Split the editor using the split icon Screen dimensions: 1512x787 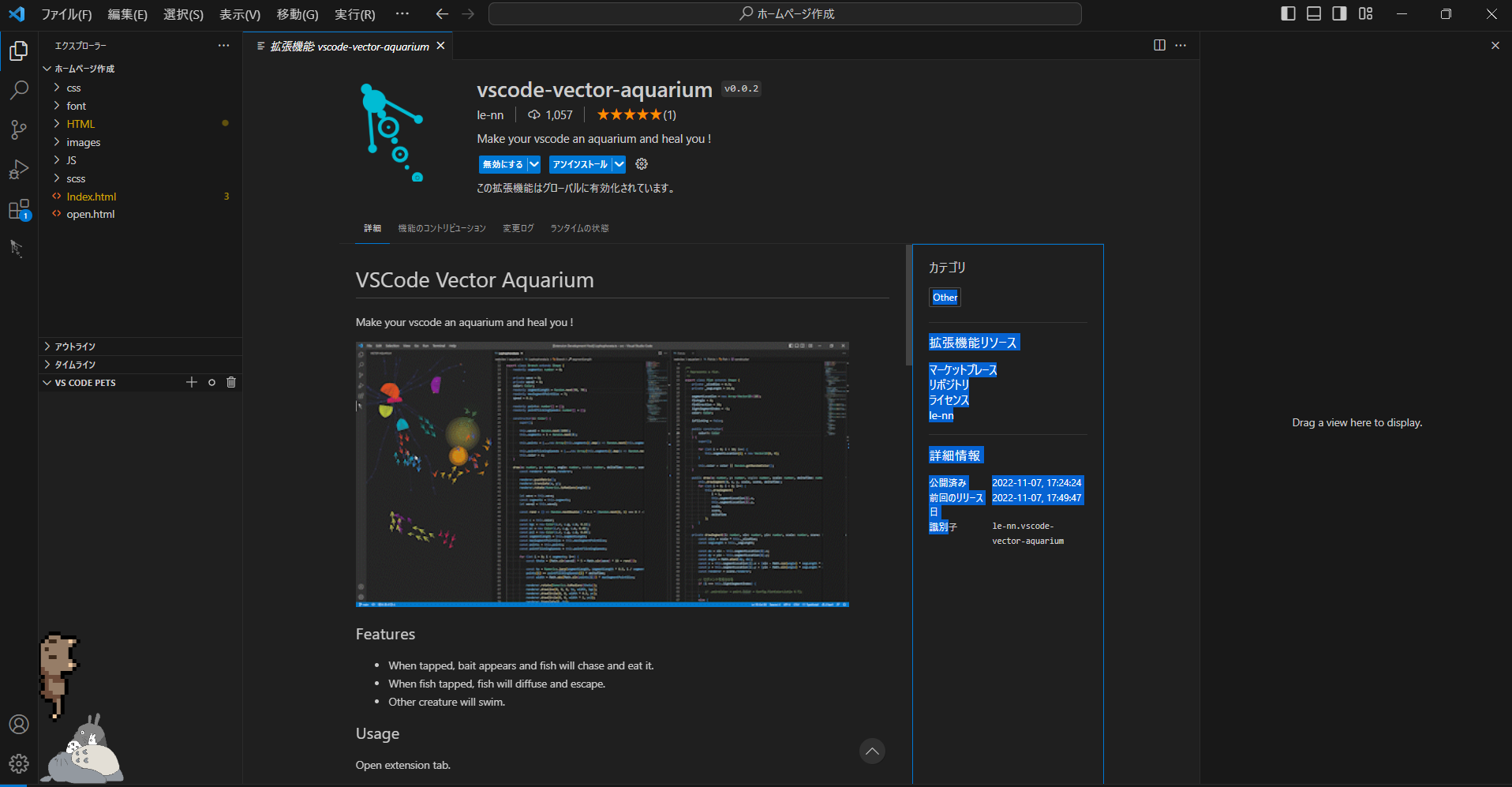pyautogui.click(x=1158, y=45)
